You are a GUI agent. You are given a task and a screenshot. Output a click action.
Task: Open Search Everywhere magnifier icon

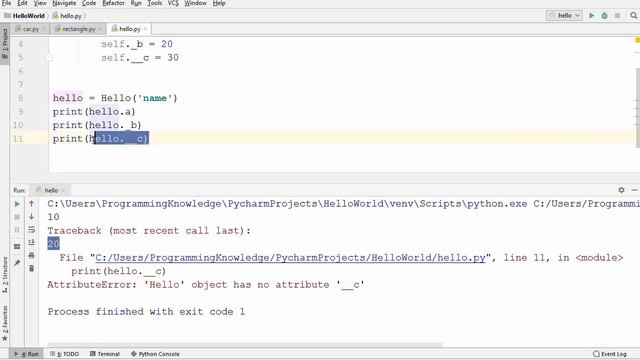point(633,16)
